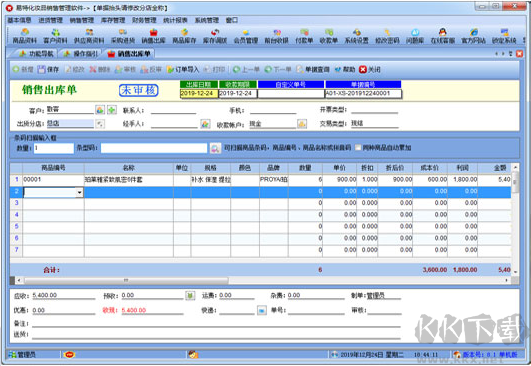The image size is (531, 366).
Task: Click 优惠 discount field showing 0.00
Action: (63, 310)
